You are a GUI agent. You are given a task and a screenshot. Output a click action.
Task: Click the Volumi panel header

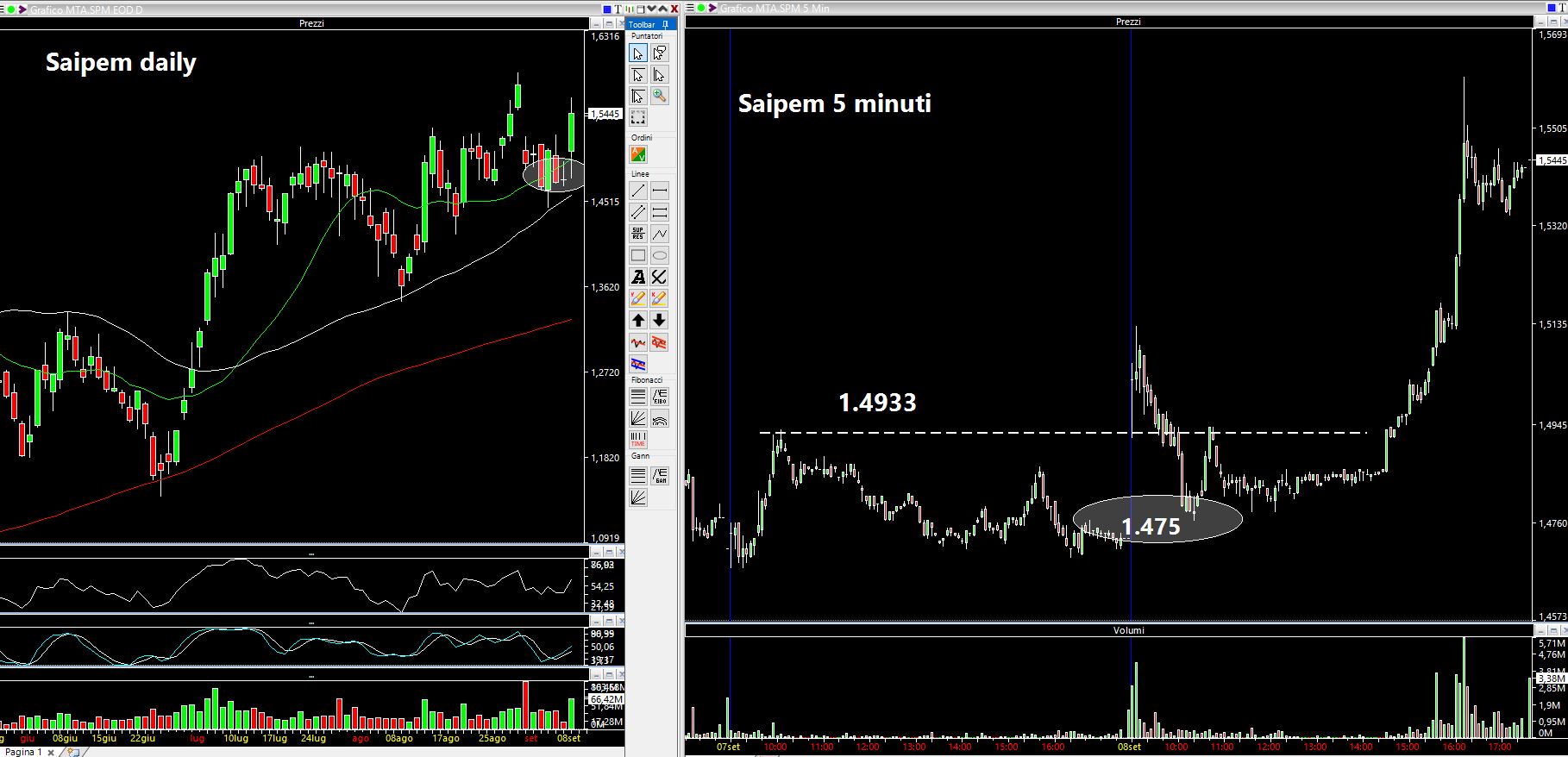point(1128,630)
